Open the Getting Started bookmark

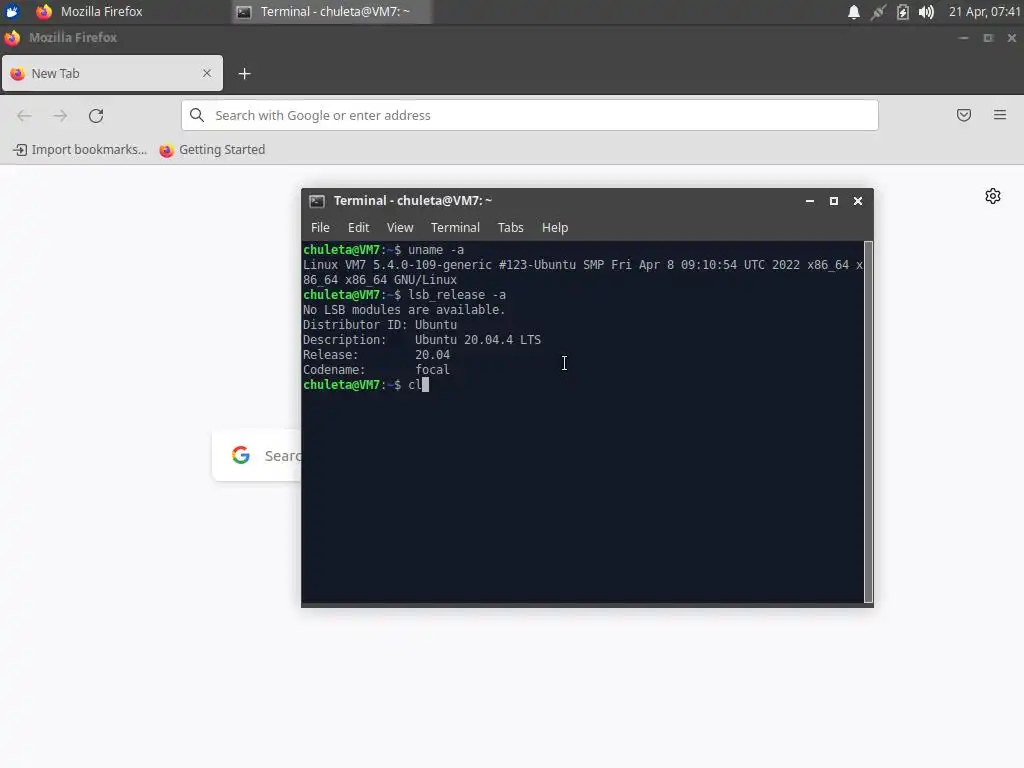[212, 150]
